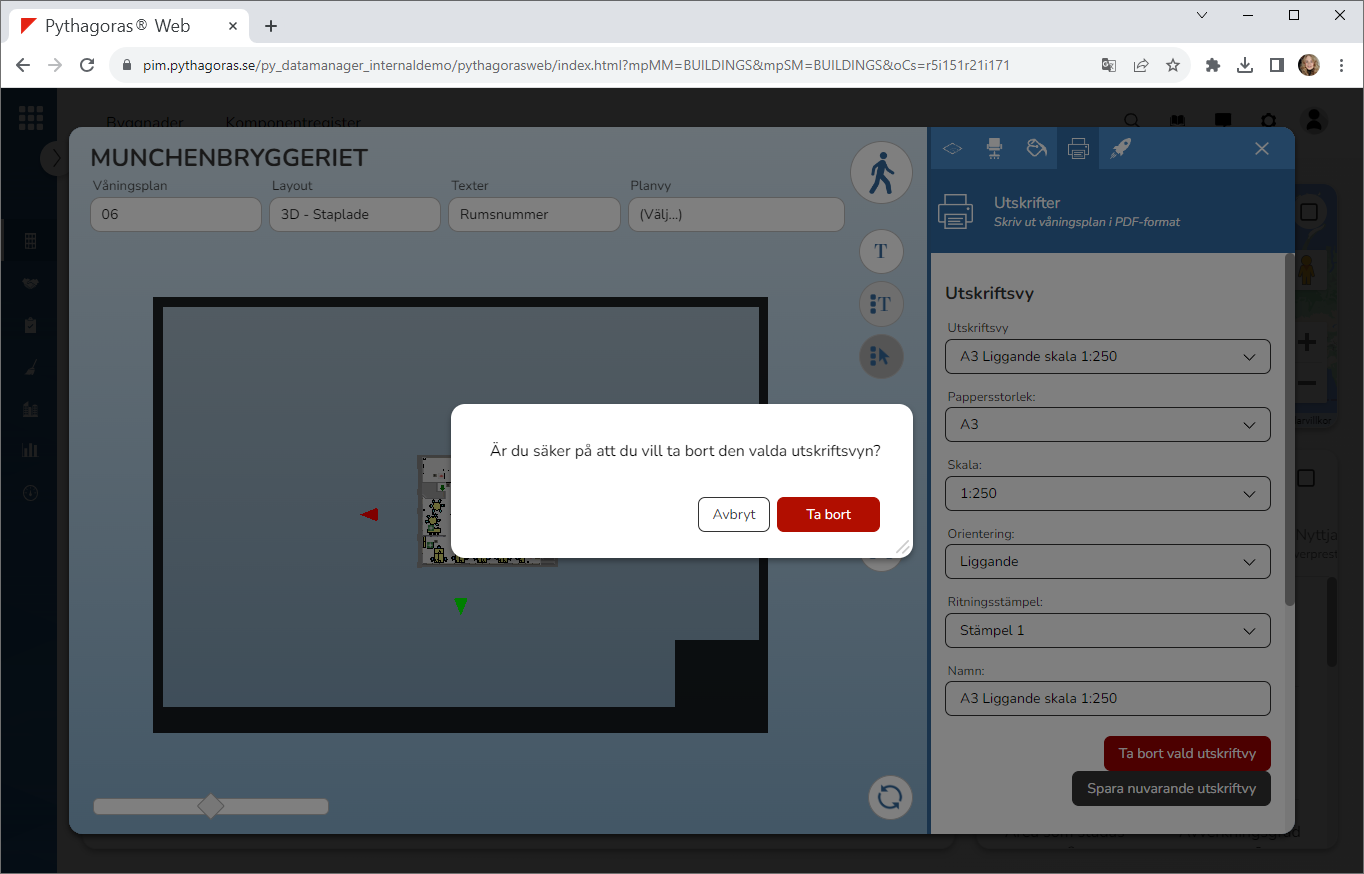Toggle the list selection cursor tool
This screenshot has height=874, width=1364.
coord(881,356)
